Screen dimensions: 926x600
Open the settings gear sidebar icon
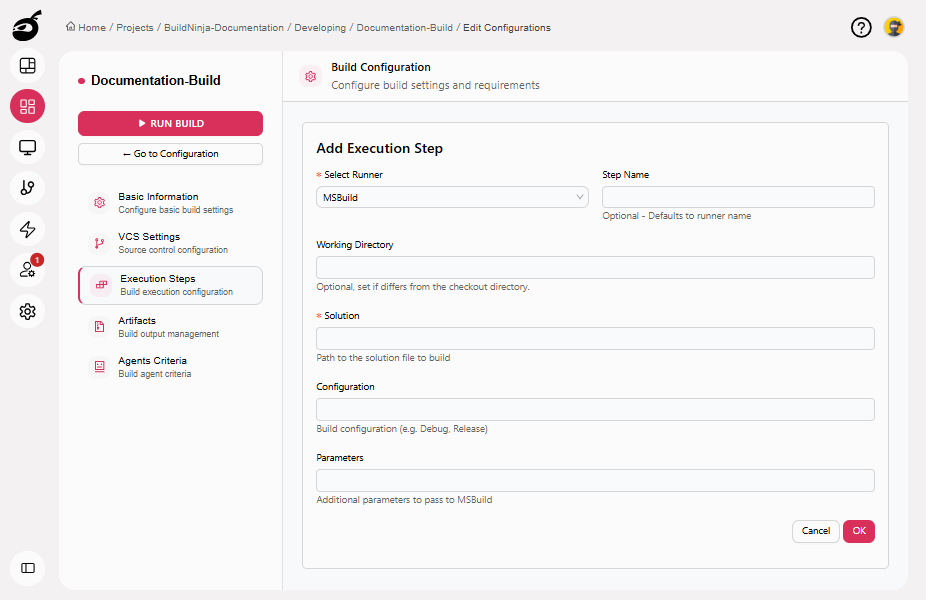tap(28, 311)
